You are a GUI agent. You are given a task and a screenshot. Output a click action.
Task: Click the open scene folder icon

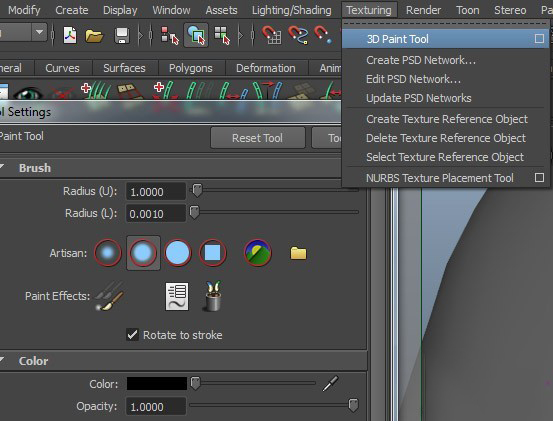coord(94,35)
